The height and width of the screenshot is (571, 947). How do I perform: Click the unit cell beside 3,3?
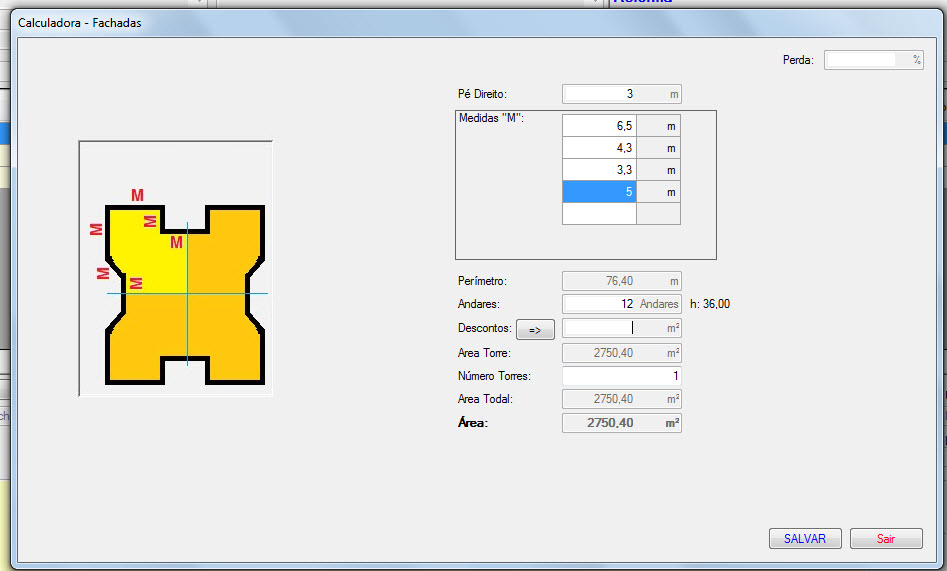658,170
